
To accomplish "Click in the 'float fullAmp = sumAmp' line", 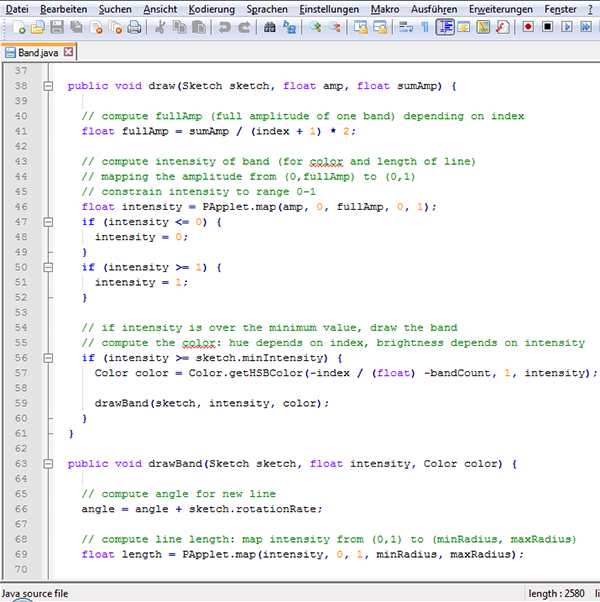I will point(219,131).
